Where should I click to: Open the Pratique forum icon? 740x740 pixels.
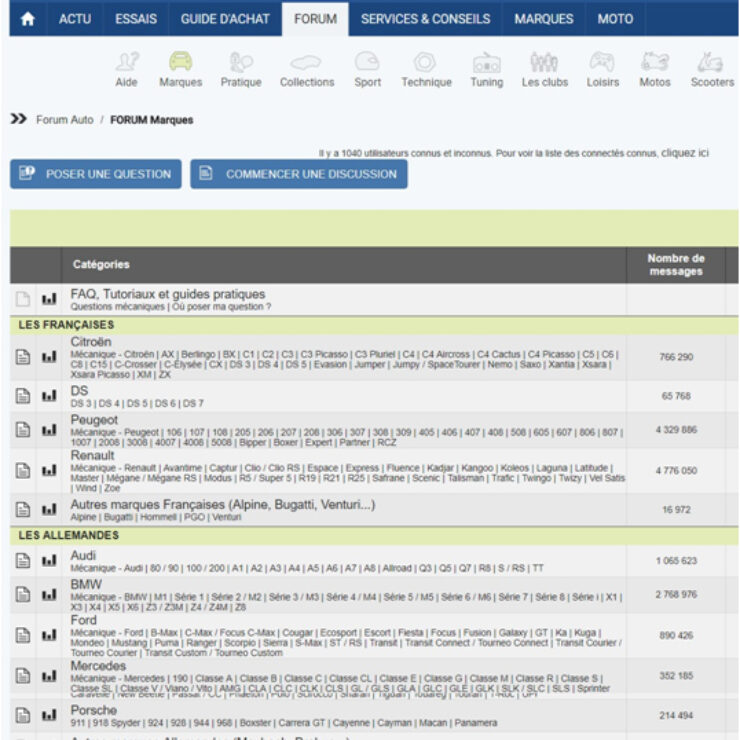241,62
